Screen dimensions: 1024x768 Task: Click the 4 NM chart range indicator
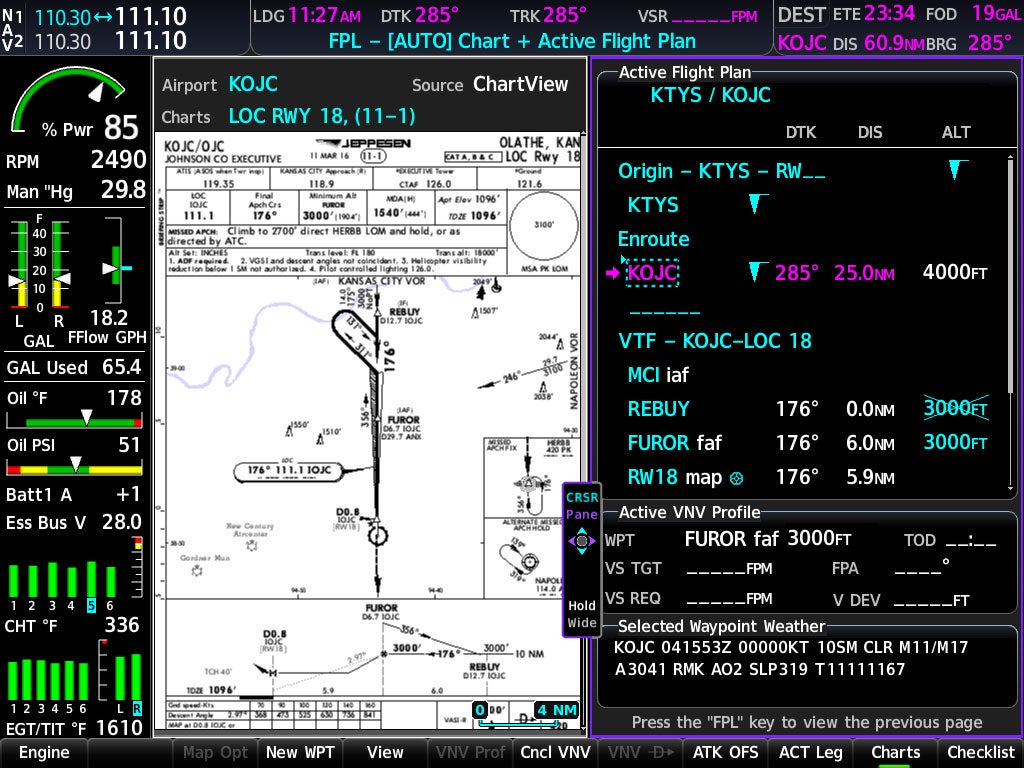point(555,711)
